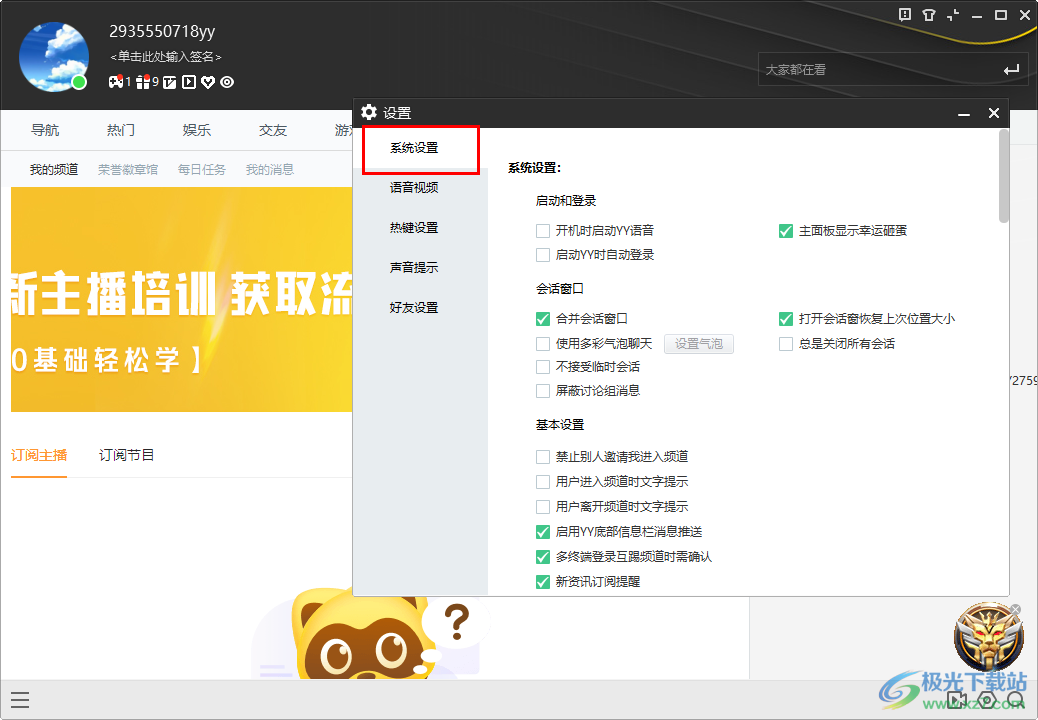Click the settings dialog vertical scrollbar
1038x720 pixels.
coord(1004,177)
